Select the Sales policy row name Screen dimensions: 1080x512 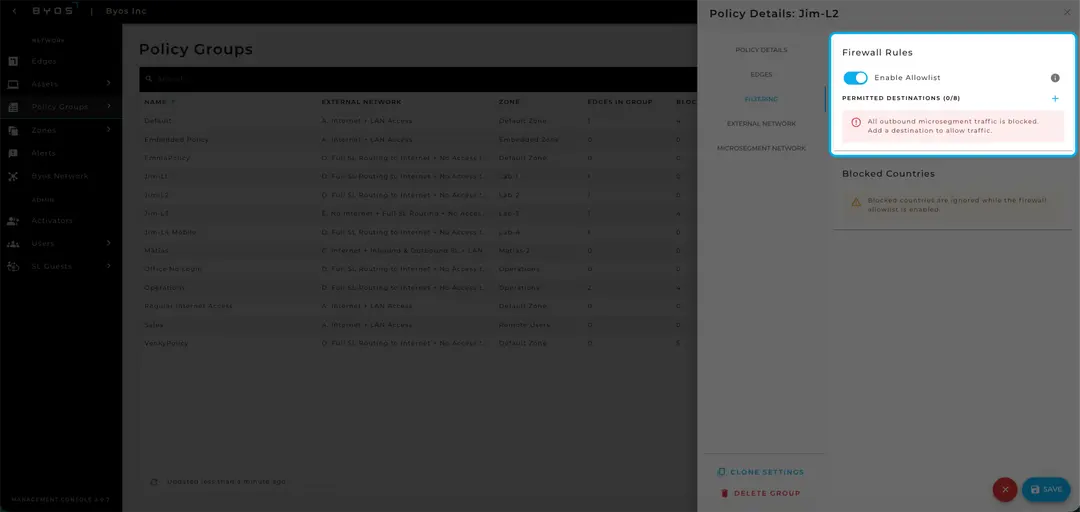(154, 325)
